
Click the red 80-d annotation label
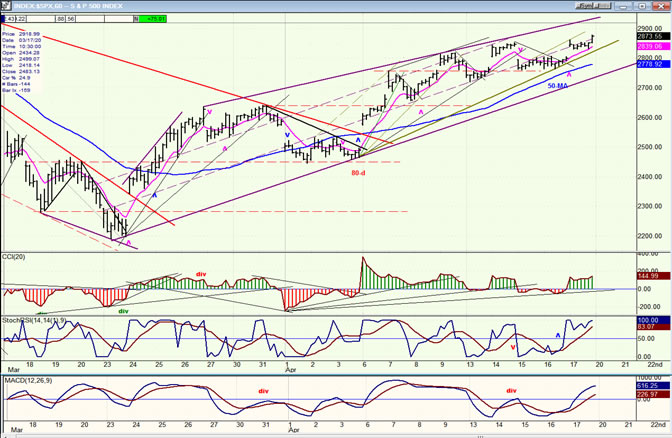coord(358,173)
